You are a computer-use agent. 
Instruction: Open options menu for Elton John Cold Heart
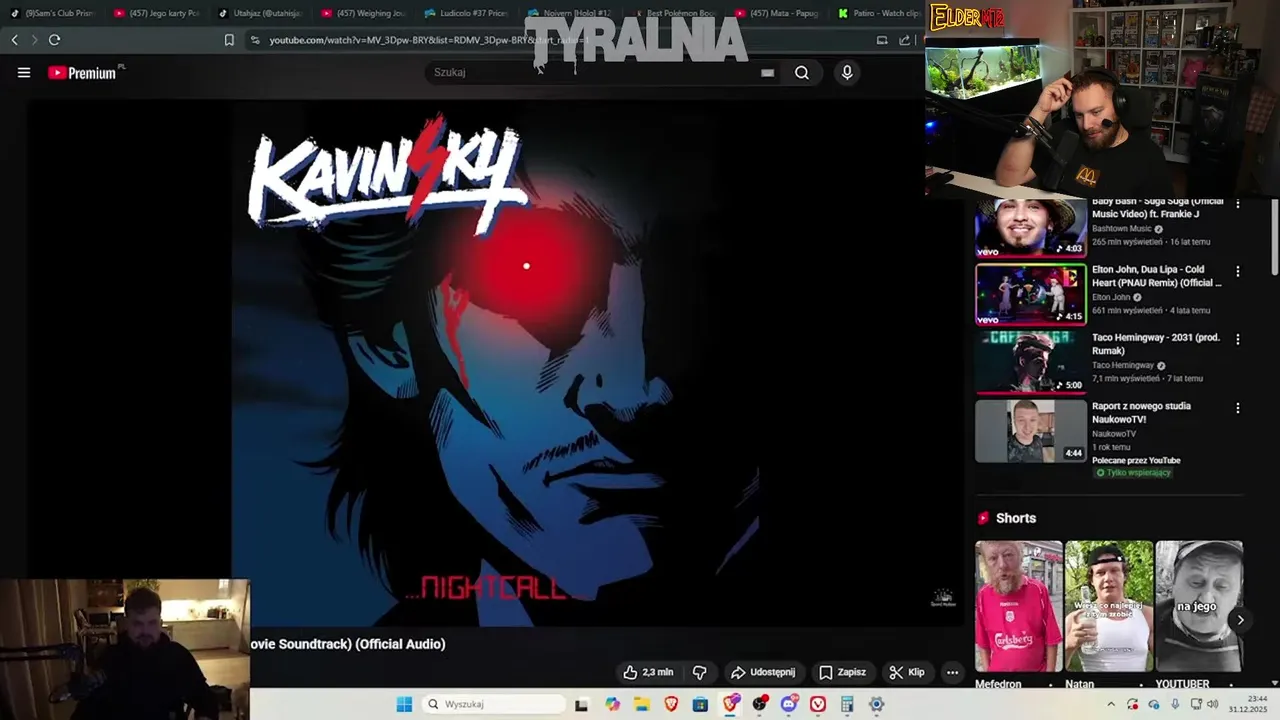click(1238, 272)
